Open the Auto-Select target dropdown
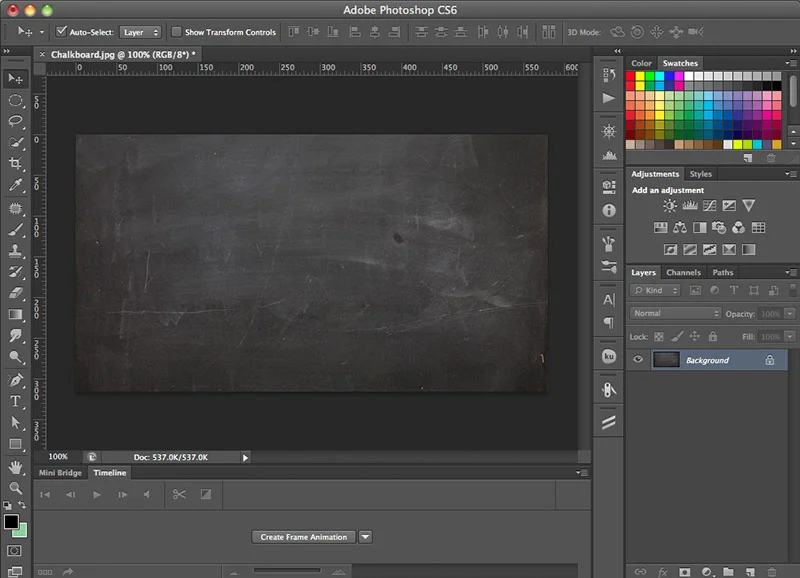 [138, 31]
